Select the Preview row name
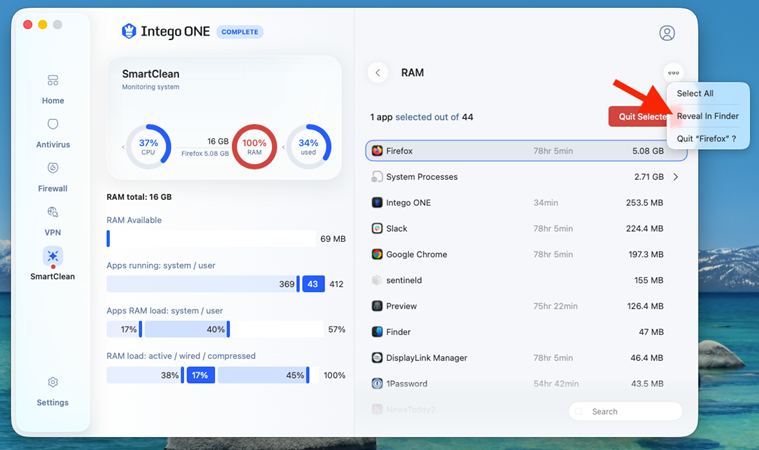The image size is (759, 450). tap(401, 306)
